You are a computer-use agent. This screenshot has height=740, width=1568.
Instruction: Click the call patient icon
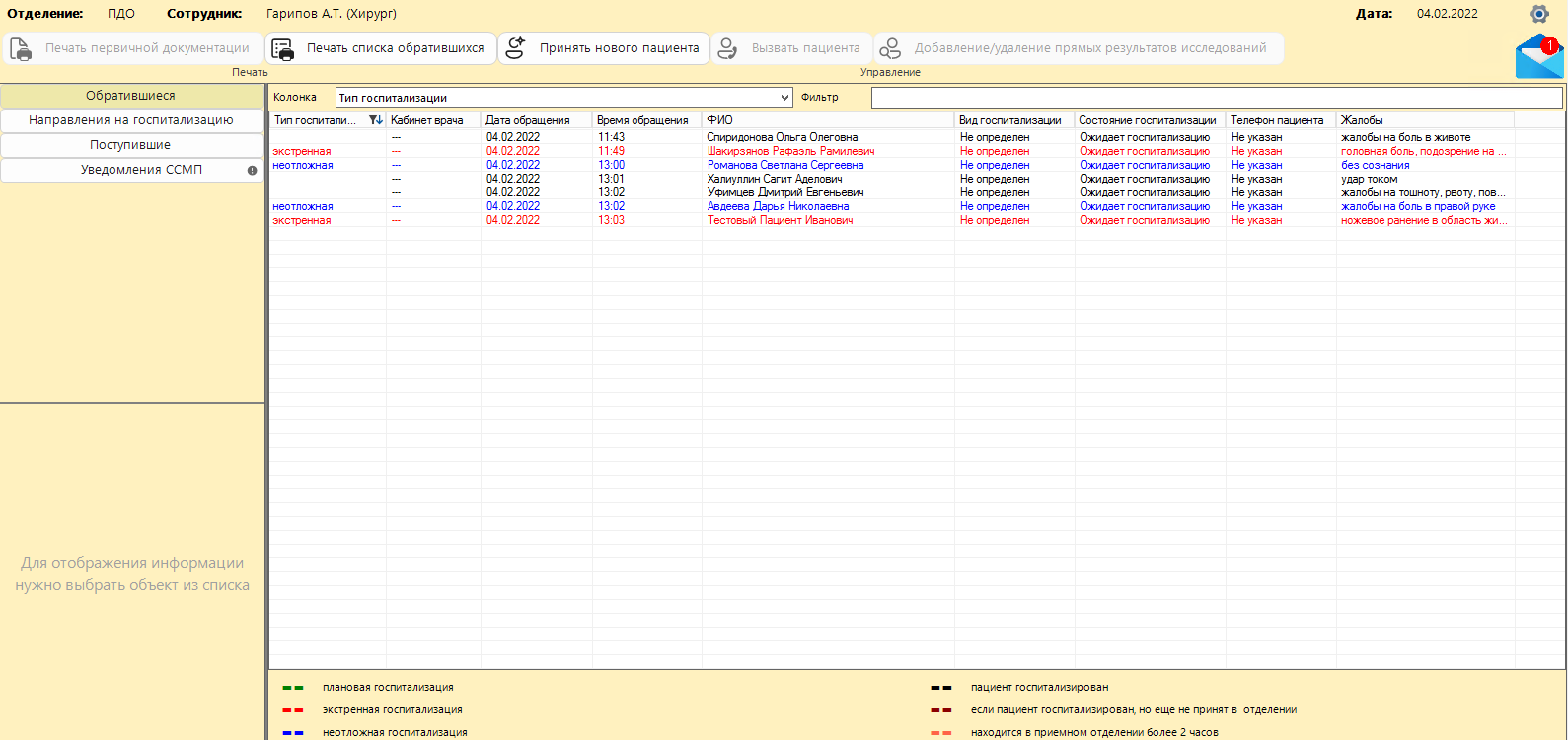click(727, 48)
